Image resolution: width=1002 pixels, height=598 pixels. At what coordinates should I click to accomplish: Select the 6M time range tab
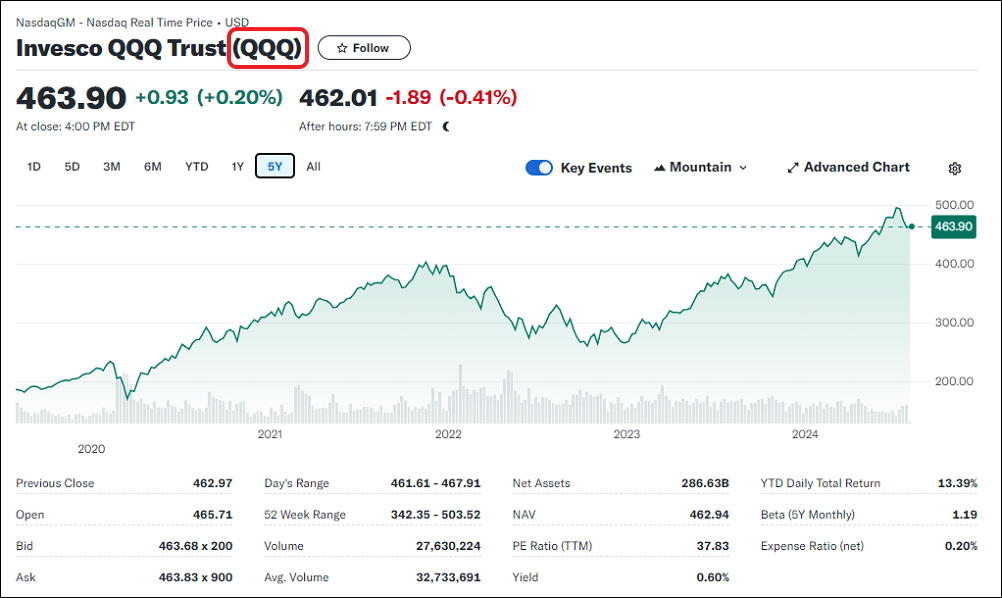[153, 167]
